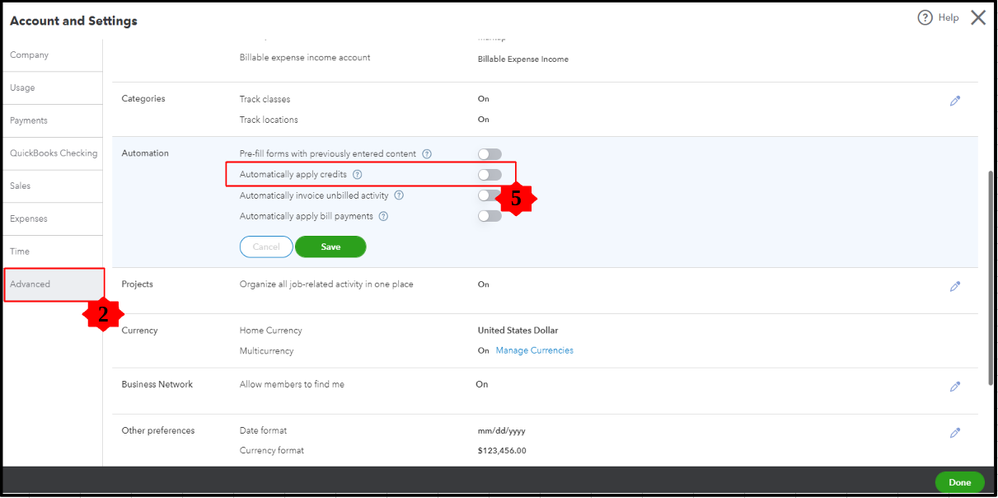Click Organize all job-related activity text

pos(326,284)
